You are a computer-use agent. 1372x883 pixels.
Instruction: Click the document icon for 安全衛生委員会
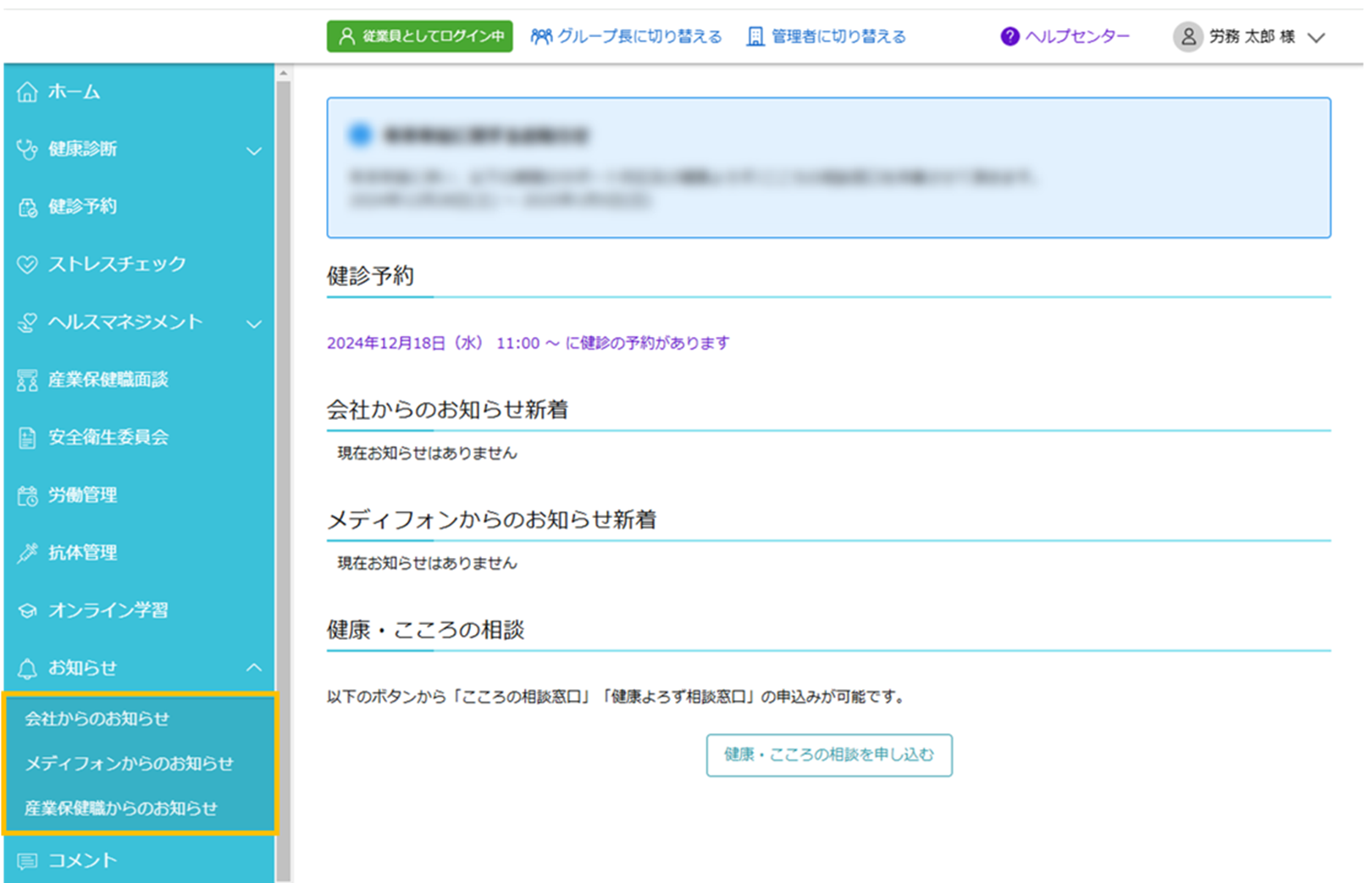pyautogui.click(x=27, y=438)
